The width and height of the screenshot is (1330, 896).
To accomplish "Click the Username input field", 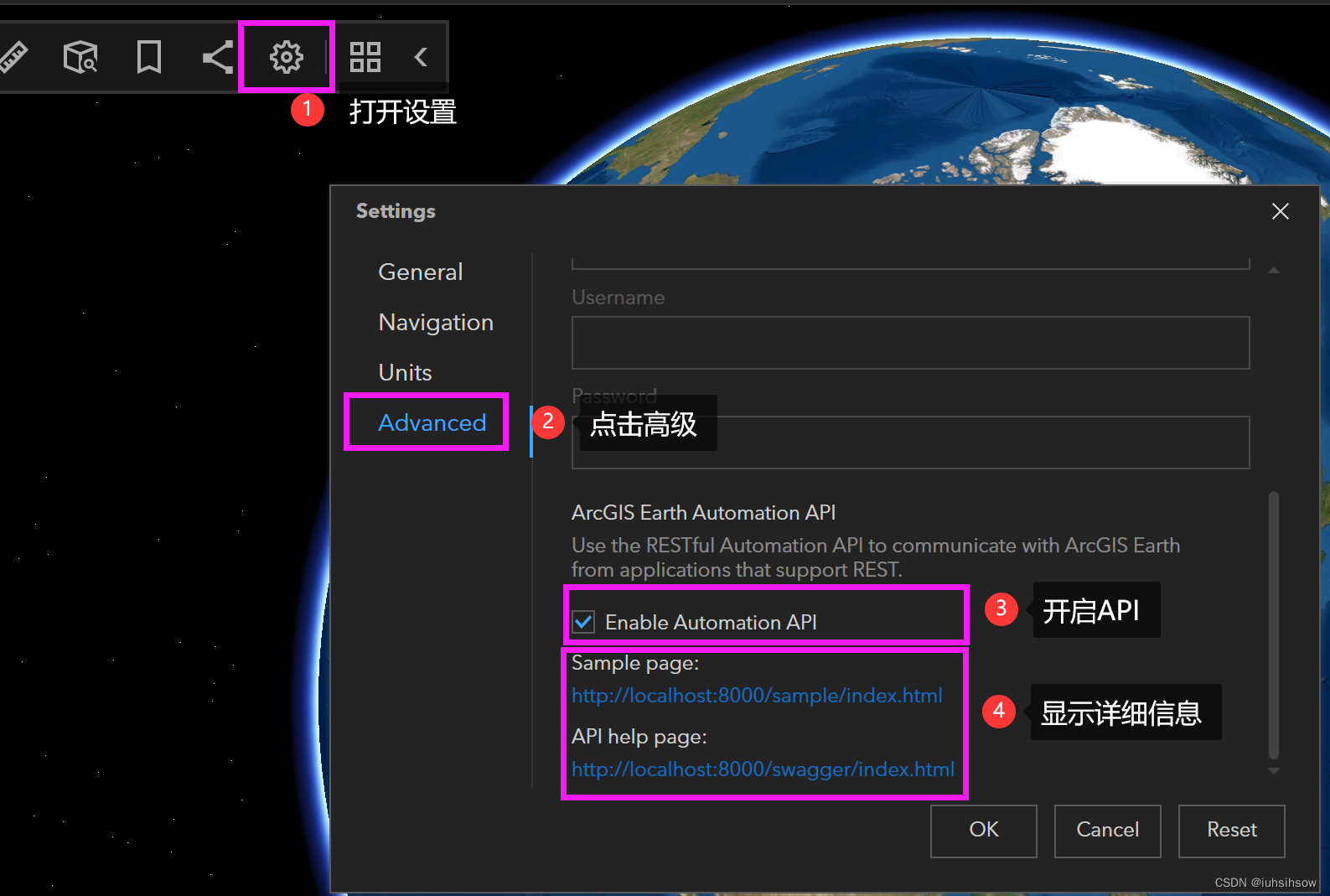I will coord(910,343).
